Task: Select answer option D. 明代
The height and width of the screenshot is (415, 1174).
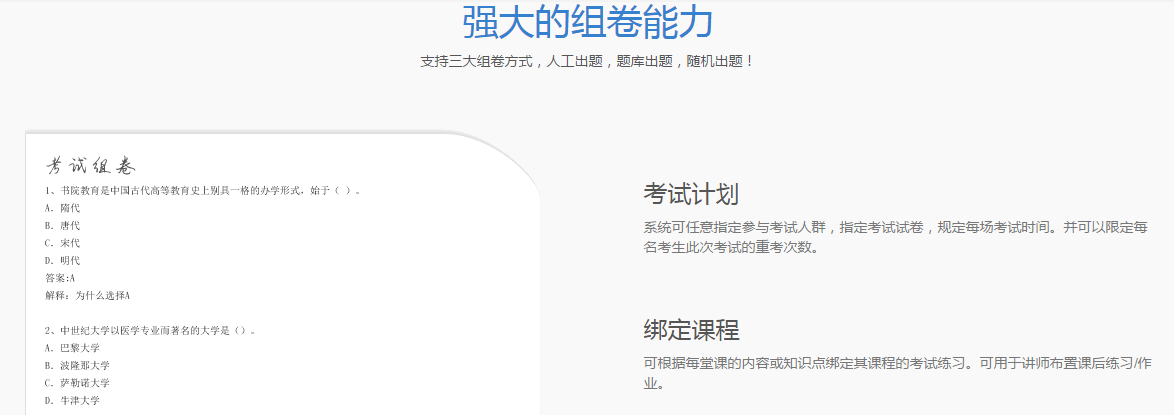Action: click(x=62, y=261)
